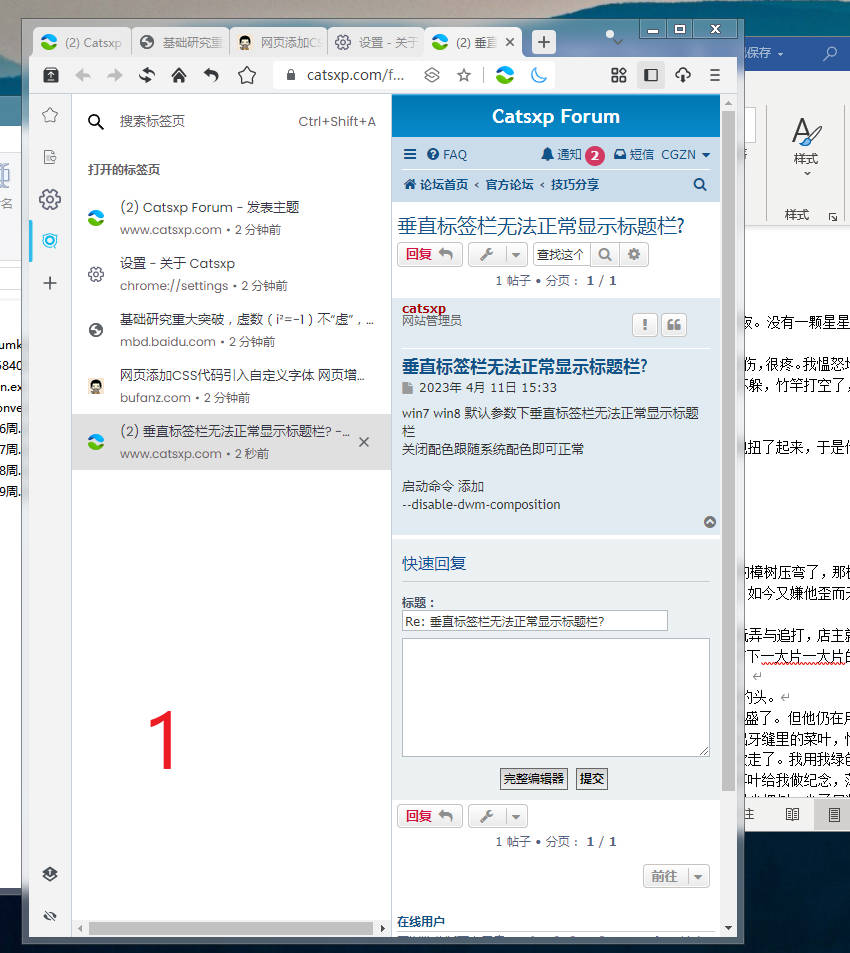Image resolution: width=850 pixels, height=953 pixels.
Task: Click the 标题 subject field in quick reply
Action: tap(535, 621)
